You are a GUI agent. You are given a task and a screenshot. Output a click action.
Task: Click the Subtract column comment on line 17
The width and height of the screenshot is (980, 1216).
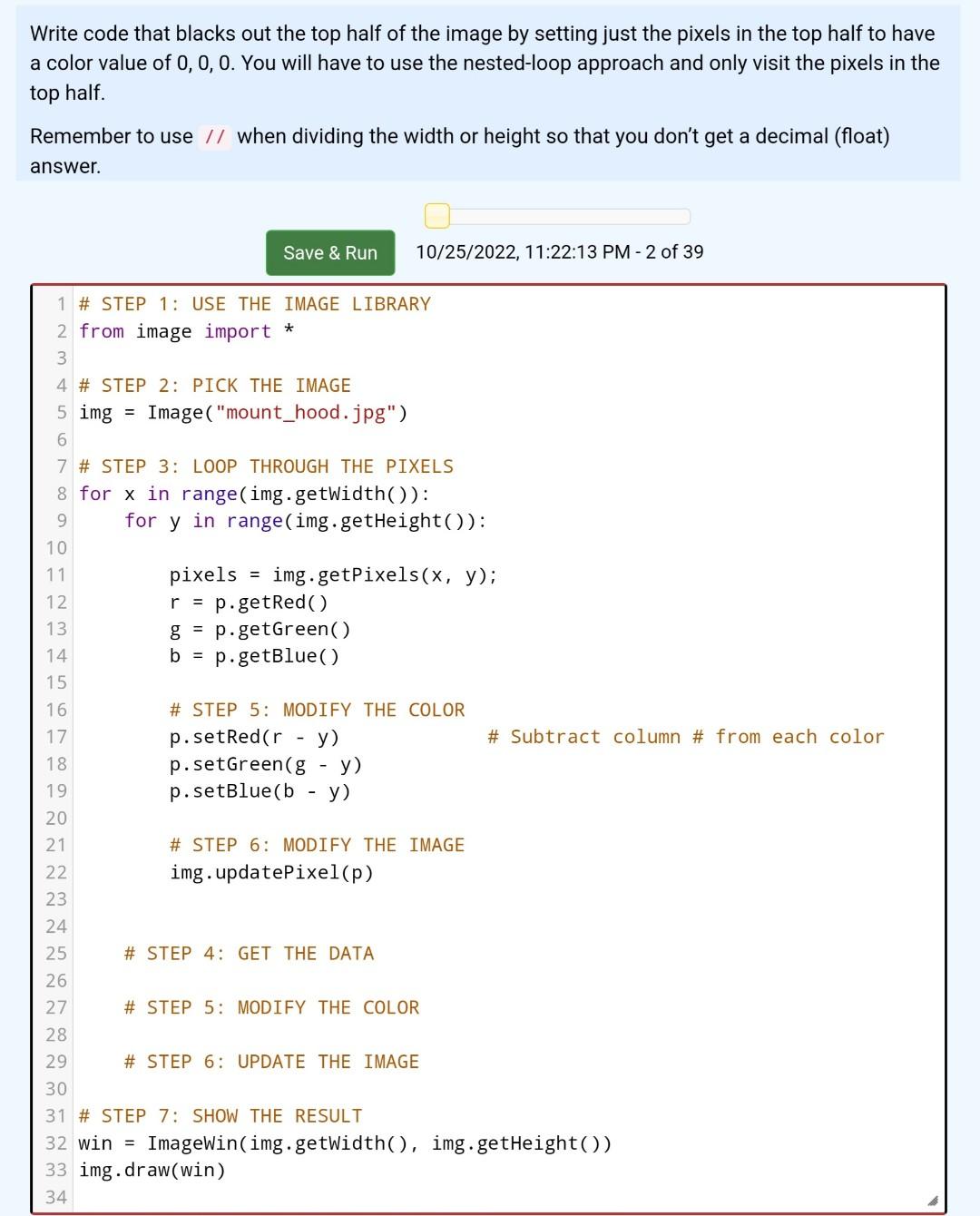coord(685,737)
